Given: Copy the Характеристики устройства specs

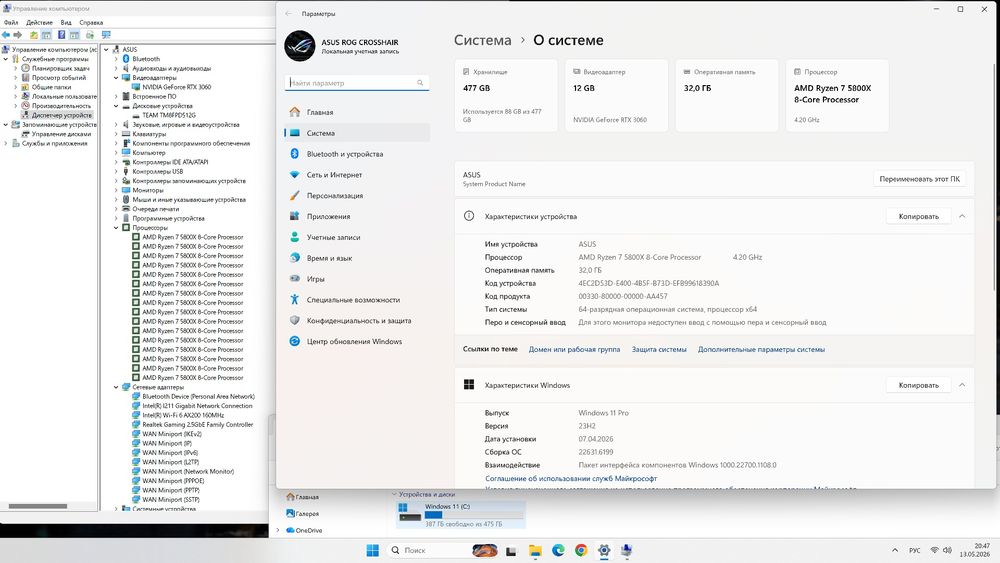Looking at the screenshot, I should tap(918, 216).
